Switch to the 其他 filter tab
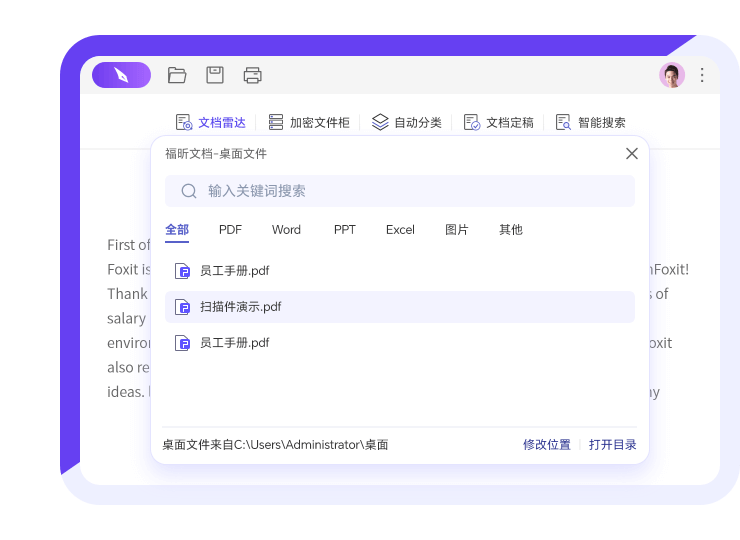The width and height of the screenshot is (740, 540). [511, 230]
